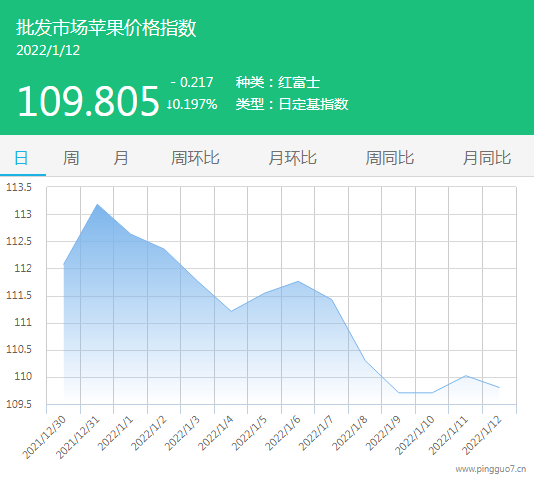The height and width of the screenshot is (480, 534).
Task: Click the 2022/1/12 last data point
Action: click(x=499, y=388)
